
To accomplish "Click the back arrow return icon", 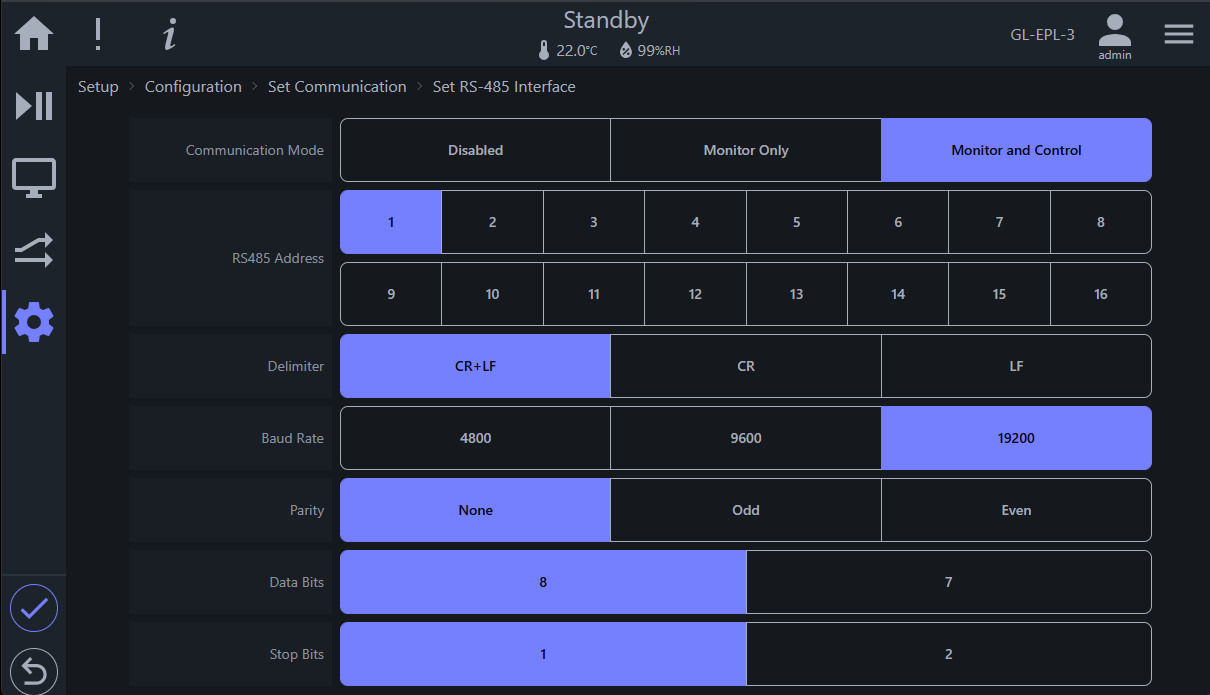I will (34, 671).
